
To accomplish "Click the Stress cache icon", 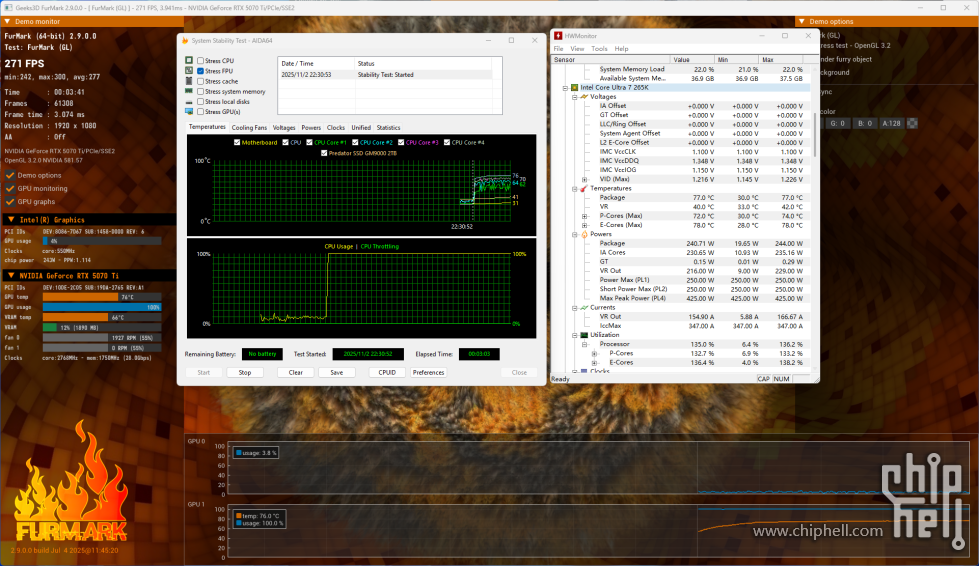I will pyautogui.click(x=188, y=81).
